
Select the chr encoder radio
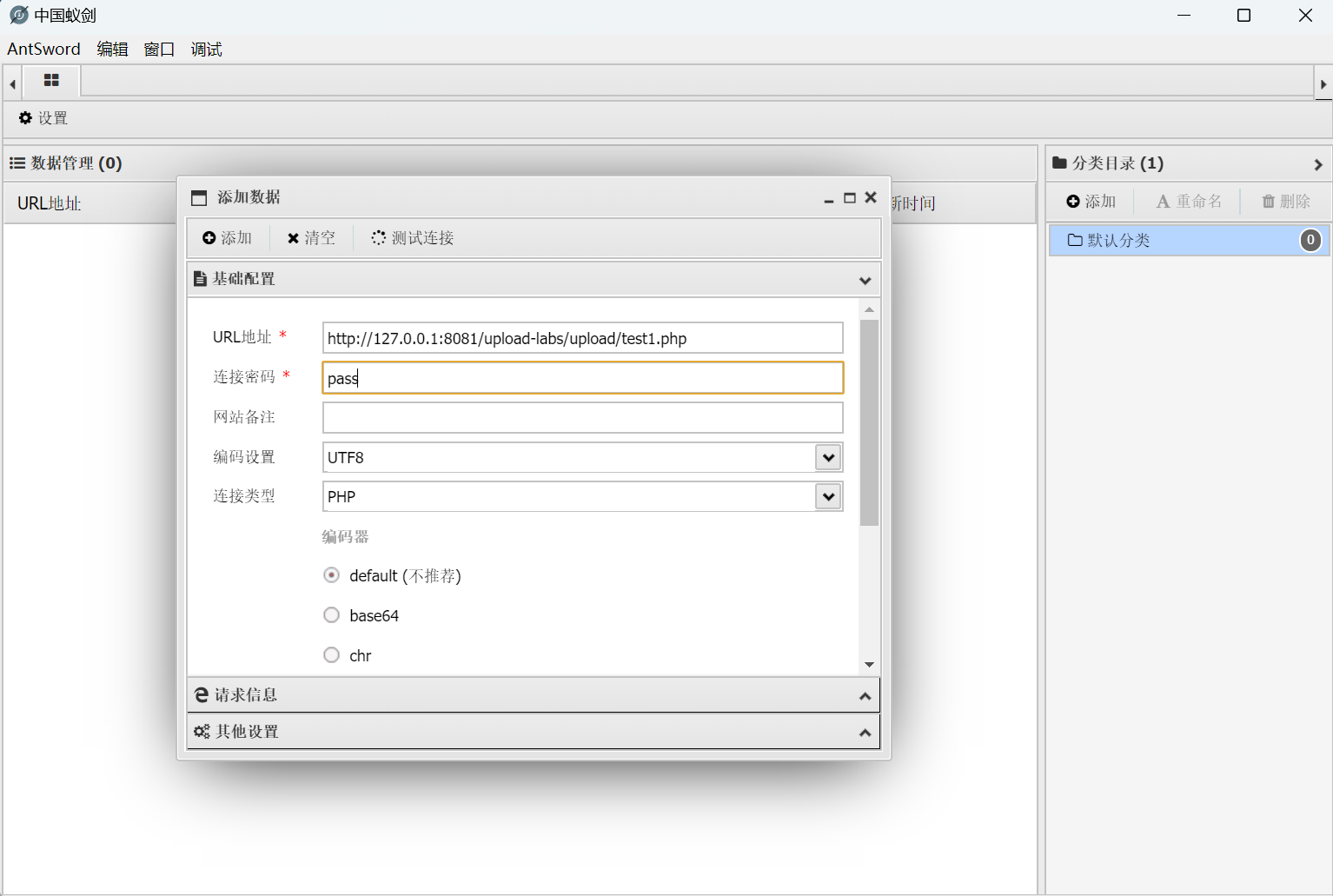click(331, 655)
